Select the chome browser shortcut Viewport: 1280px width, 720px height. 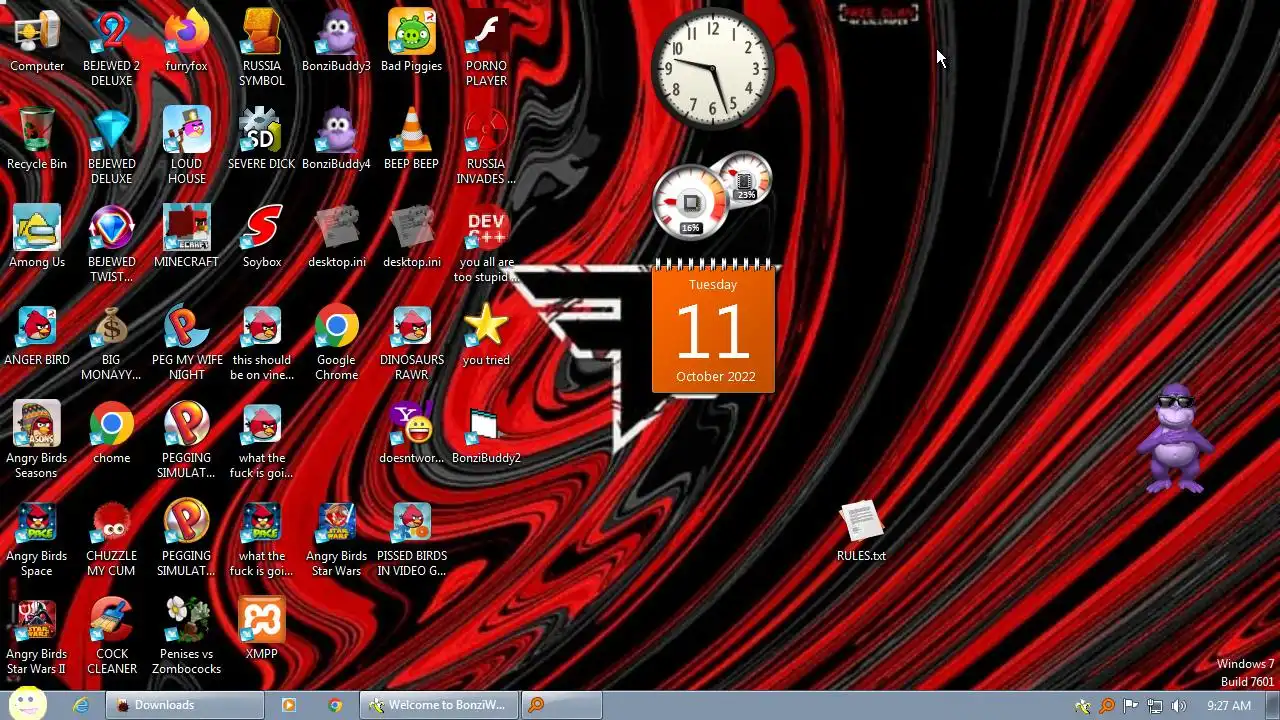point(112,433)
